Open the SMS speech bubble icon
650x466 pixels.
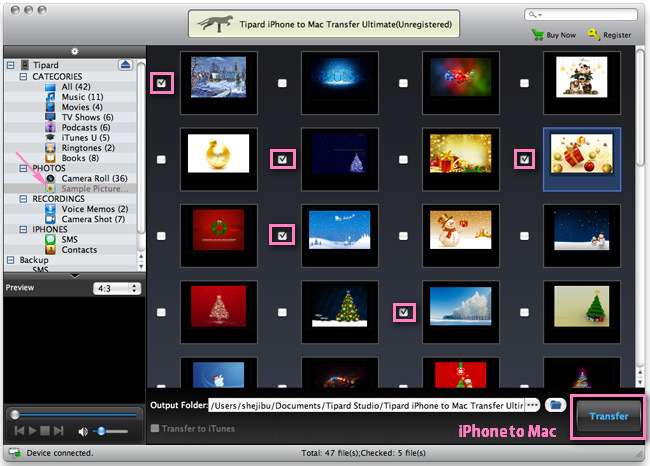coord(50,240)
